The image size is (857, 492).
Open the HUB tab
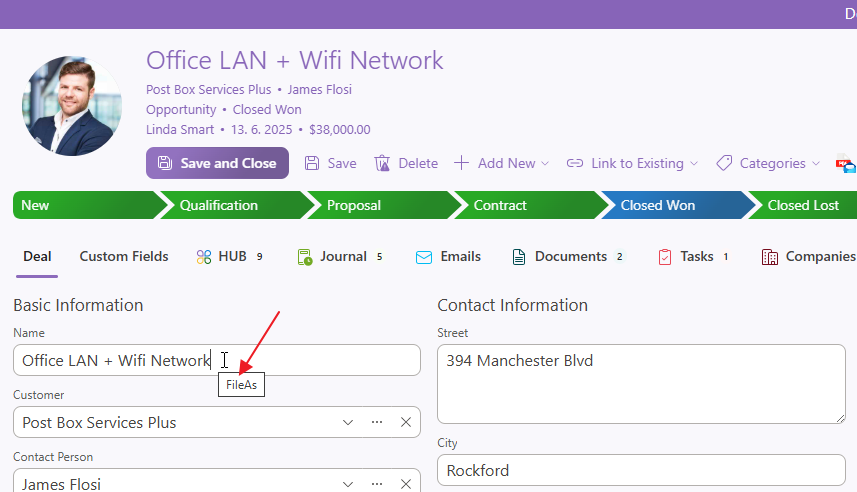230,257
